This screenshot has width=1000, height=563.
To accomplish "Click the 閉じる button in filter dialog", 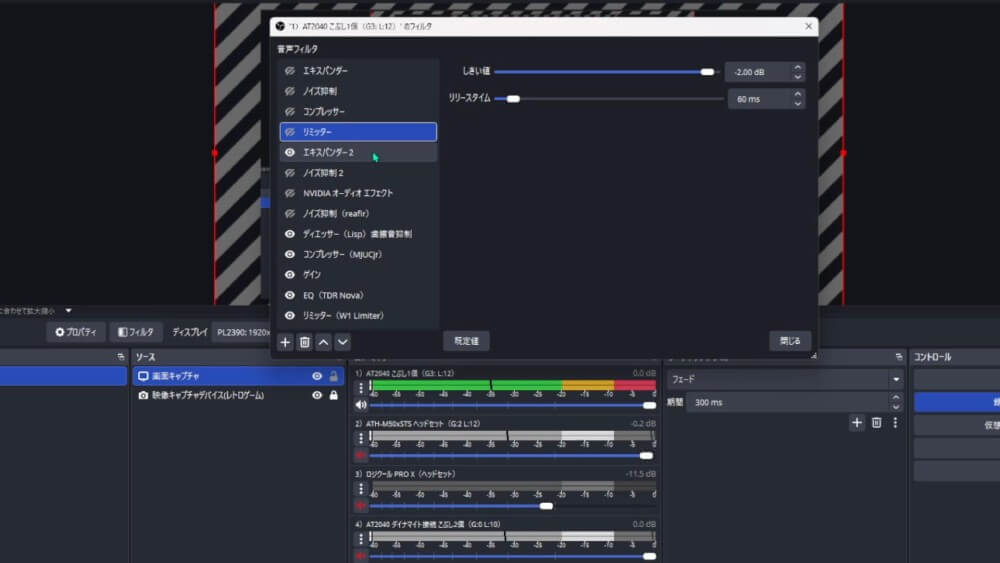I will pyautogui.click(x=790, y=341).
